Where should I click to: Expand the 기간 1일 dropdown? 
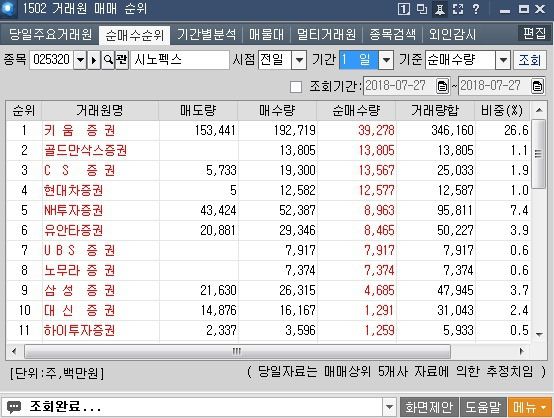click(386, 60)
